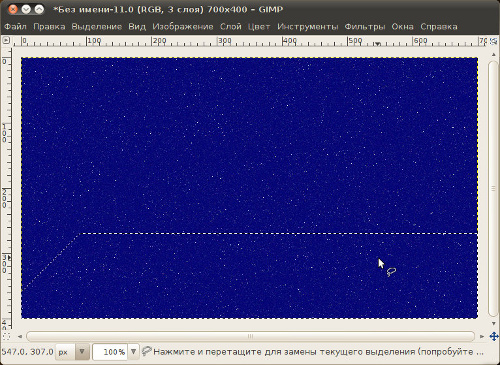The width and height of the screenshot is (500, 365).
Task: Click the scroll right arrow
Action: [482, 336]
